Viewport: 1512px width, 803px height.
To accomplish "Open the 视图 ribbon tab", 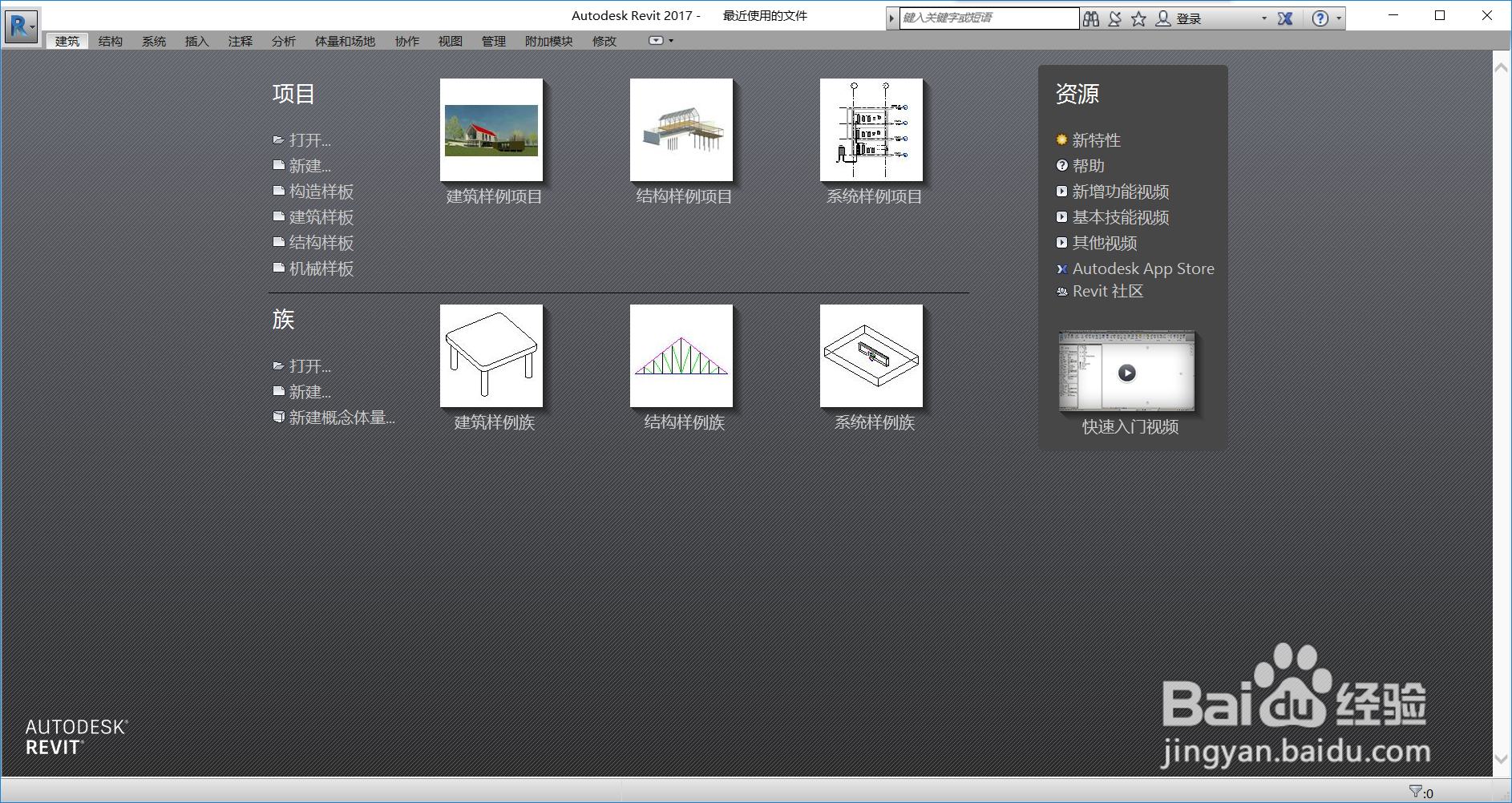I will (451, 41).
